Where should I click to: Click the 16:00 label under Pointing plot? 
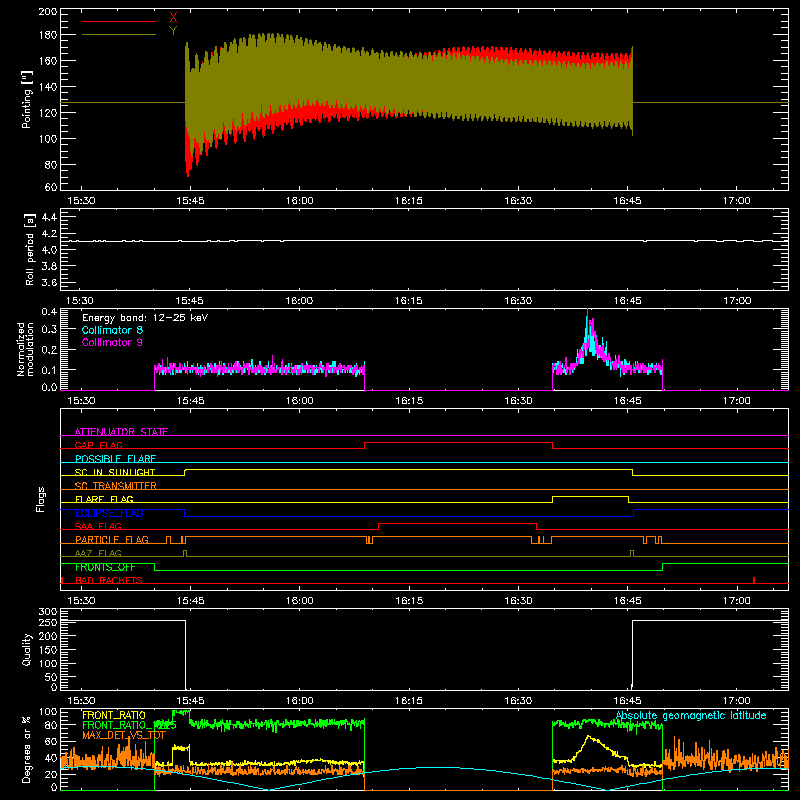tap(299, 201)
